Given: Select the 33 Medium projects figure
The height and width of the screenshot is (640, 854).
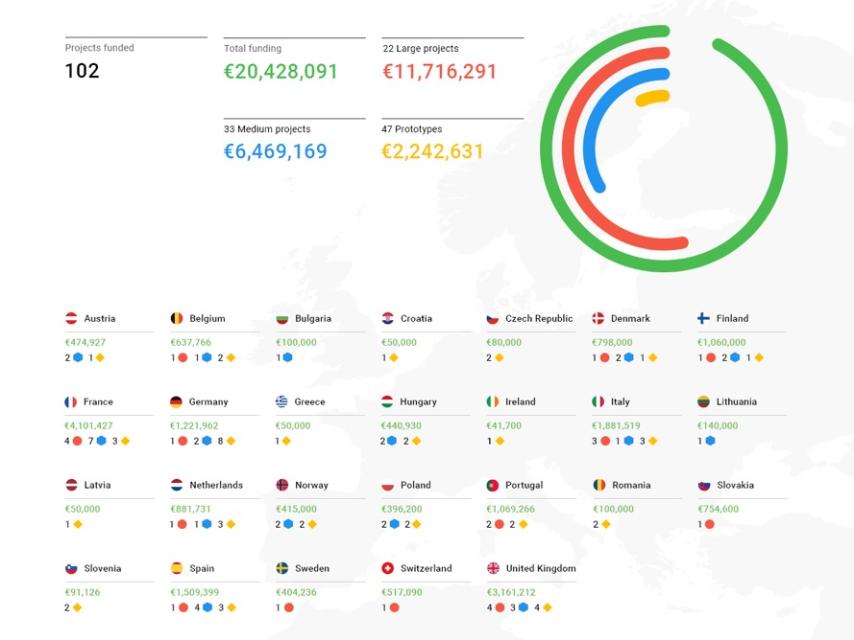Looking at the screenshot, I should [x=275, y=152].
